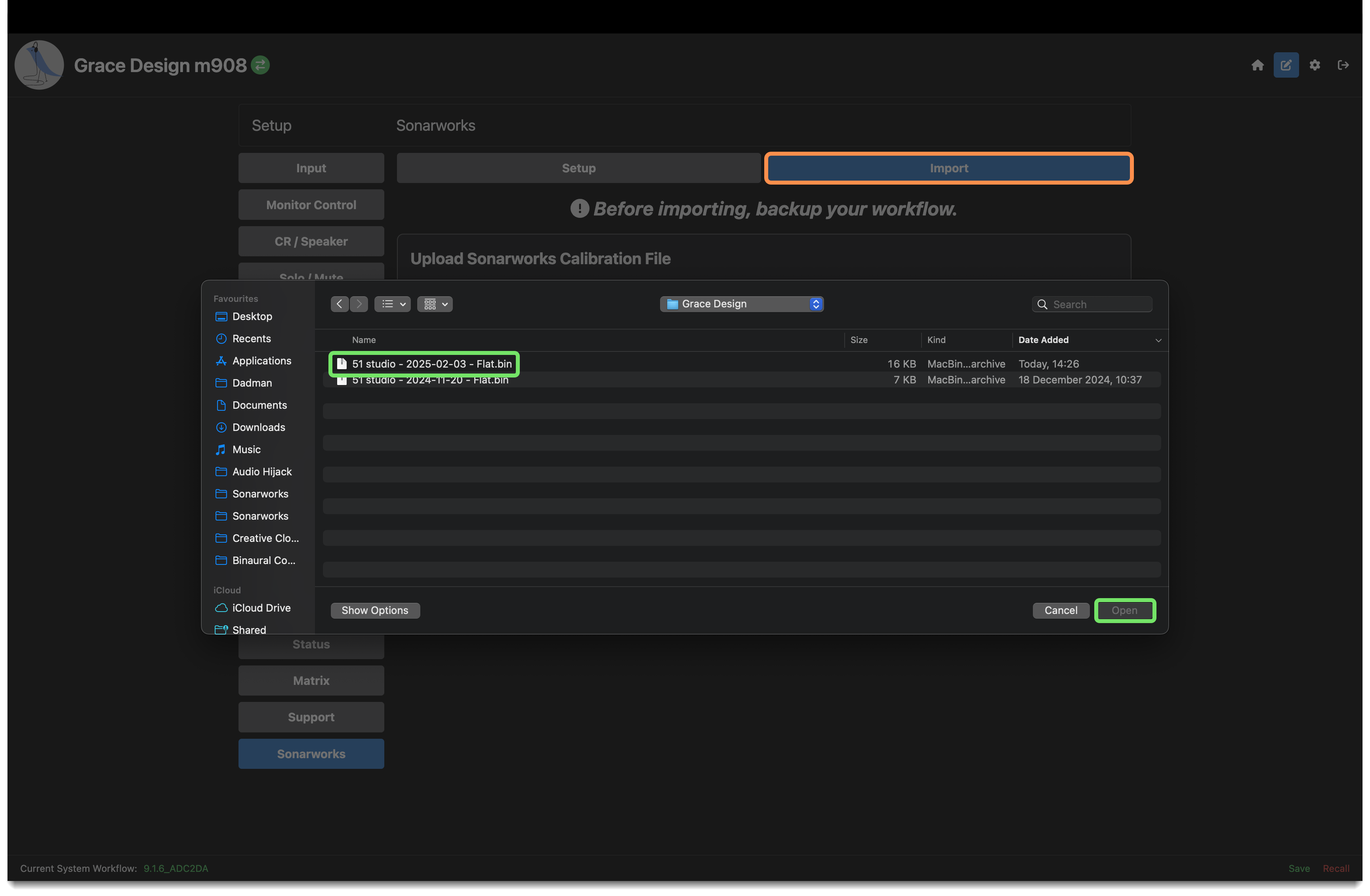Click Save in the footer
Screen dimensions: 1370x896
pos(1299,868)
